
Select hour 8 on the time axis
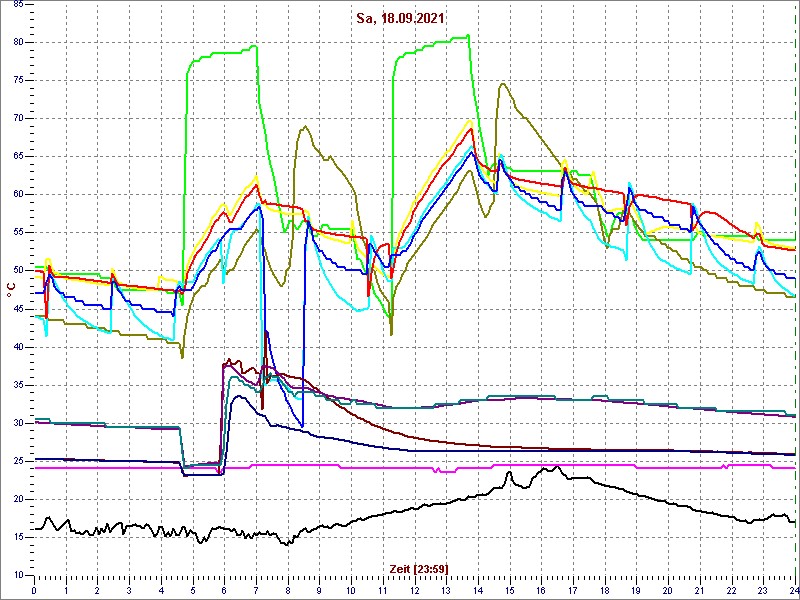pyautogui.click(x=288, y=590)
